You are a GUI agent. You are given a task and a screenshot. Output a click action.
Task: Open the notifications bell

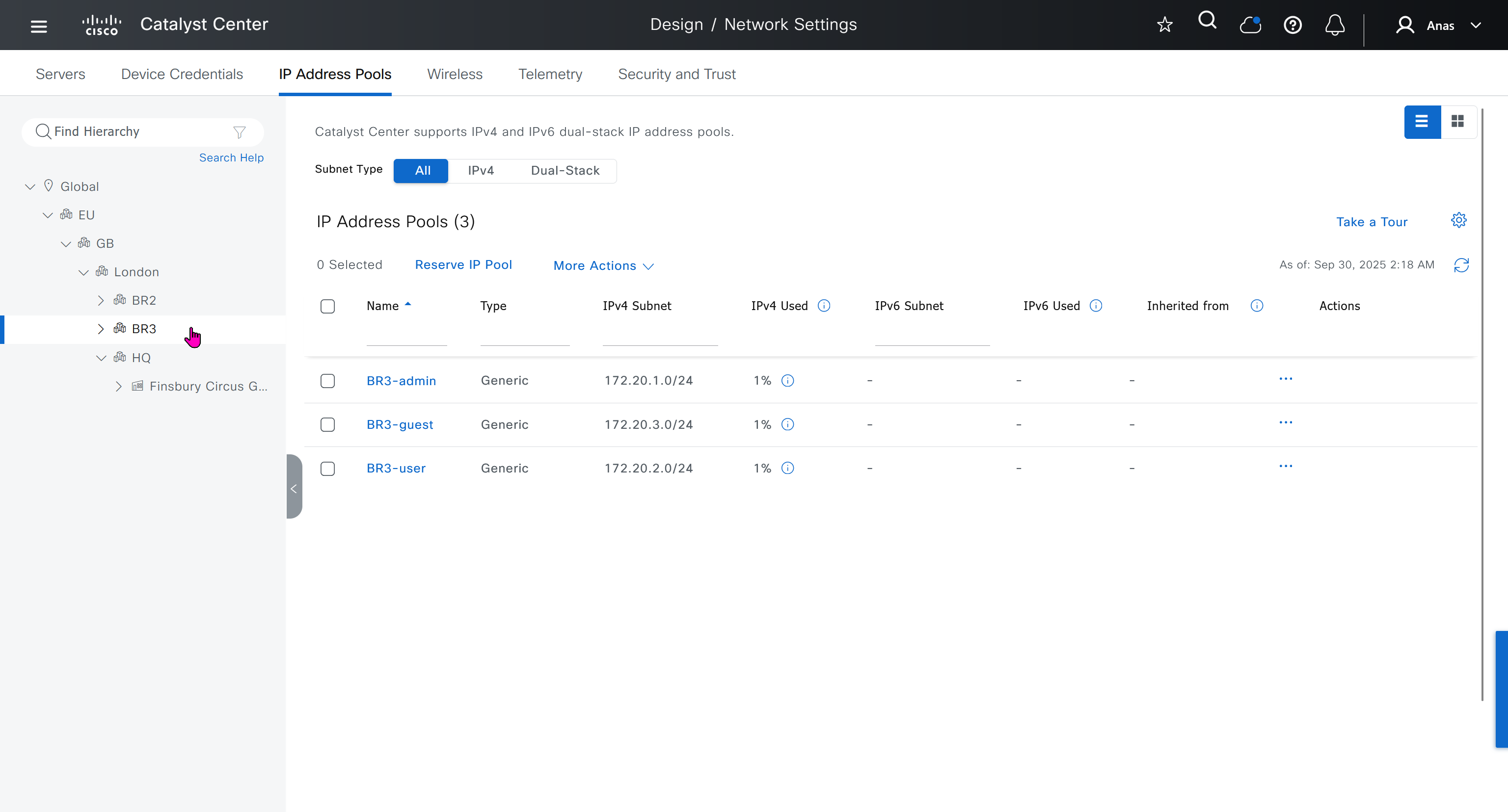(x=1335, y=25)
